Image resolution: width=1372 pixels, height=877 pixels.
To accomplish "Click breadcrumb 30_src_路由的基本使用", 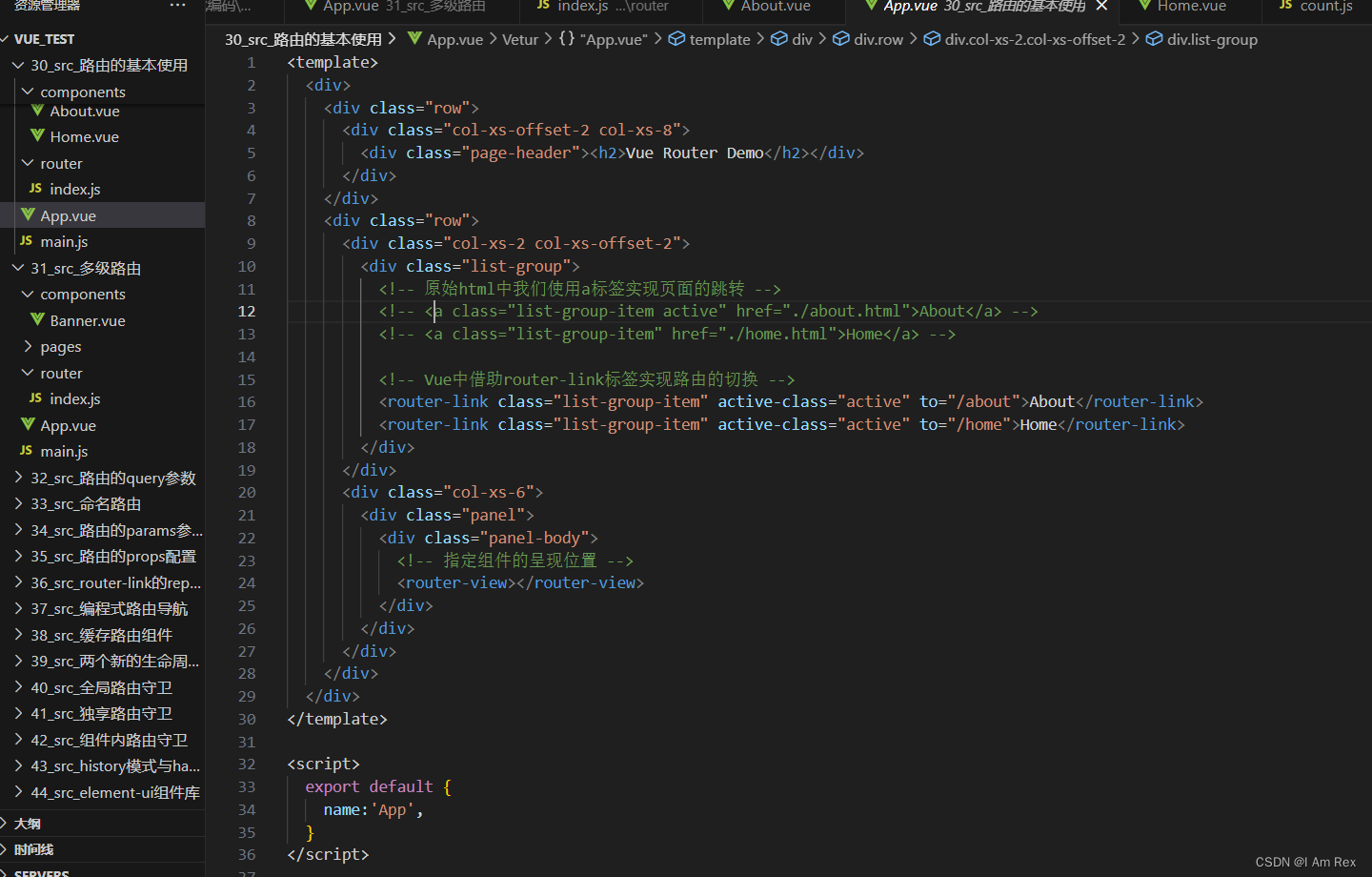I will click(x=303, y=39).
